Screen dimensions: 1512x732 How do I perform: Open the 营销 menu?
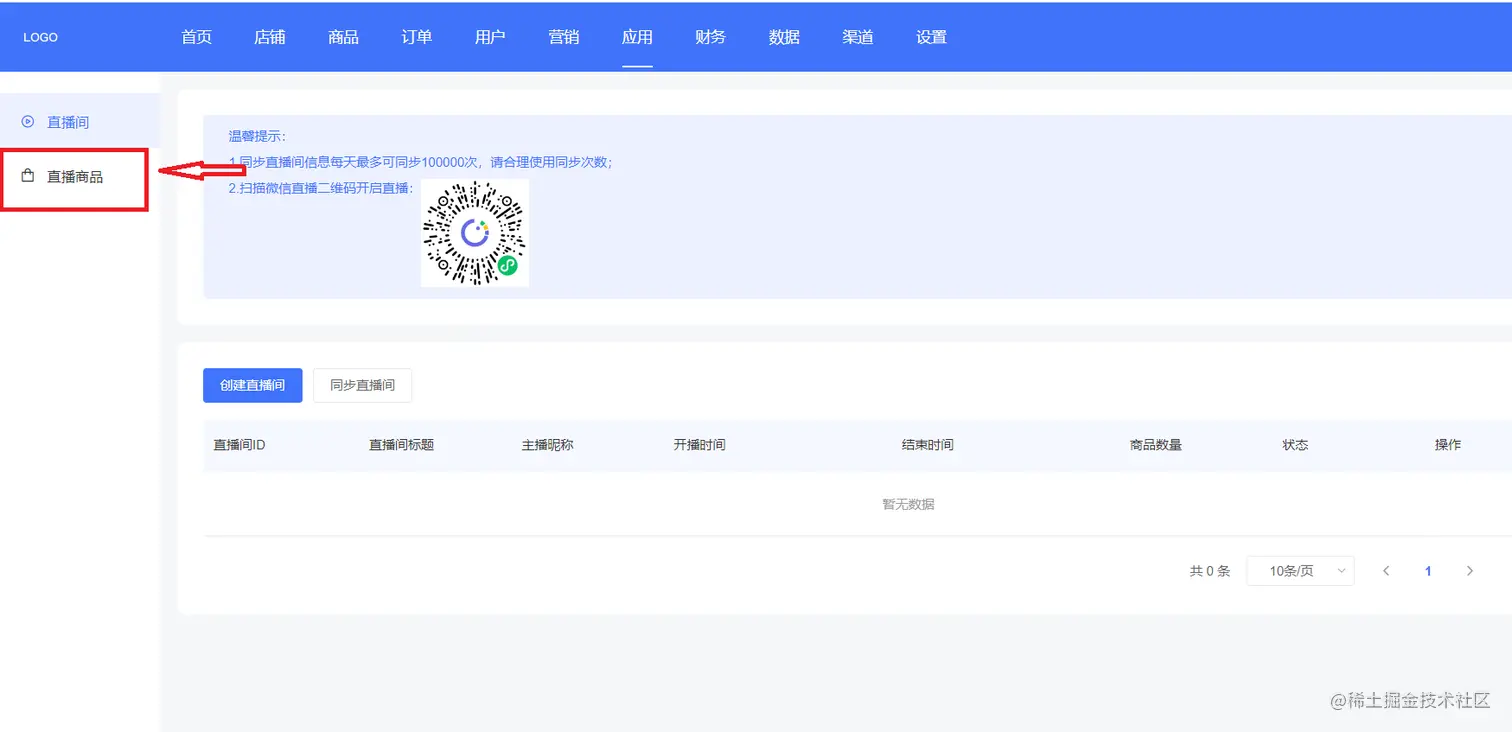[564, 37]
